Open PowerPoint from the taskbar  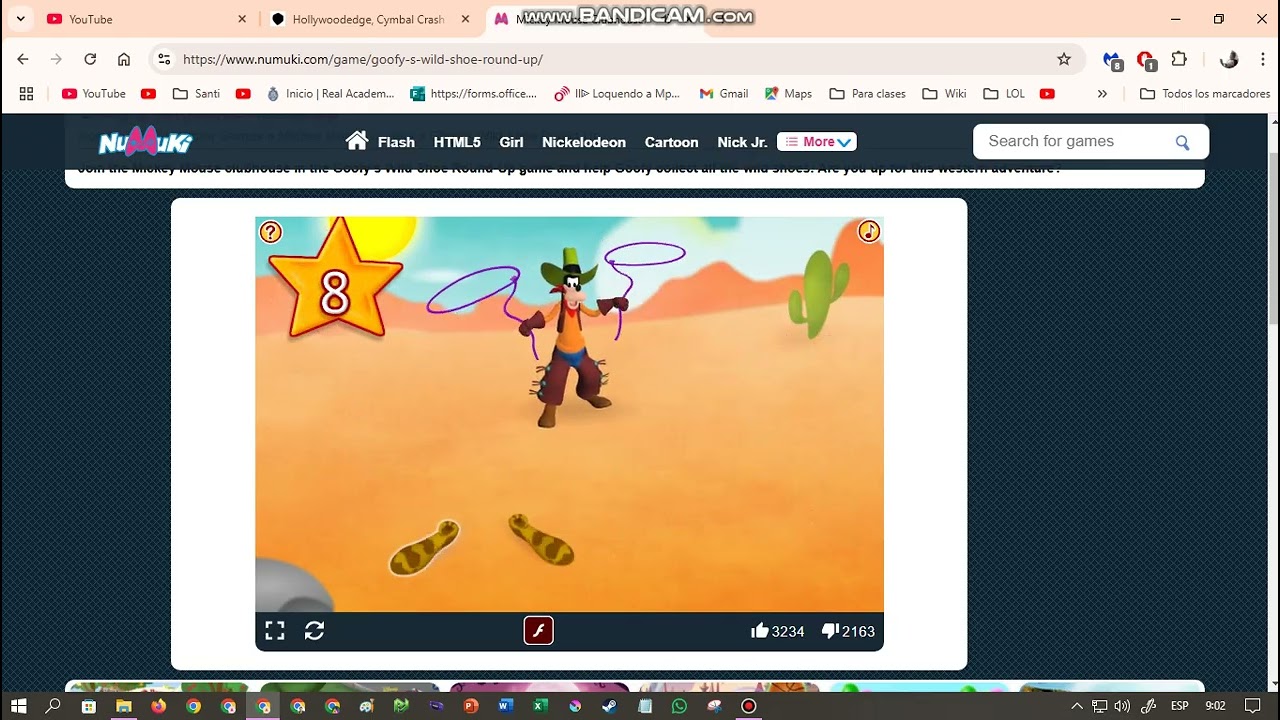471,706
